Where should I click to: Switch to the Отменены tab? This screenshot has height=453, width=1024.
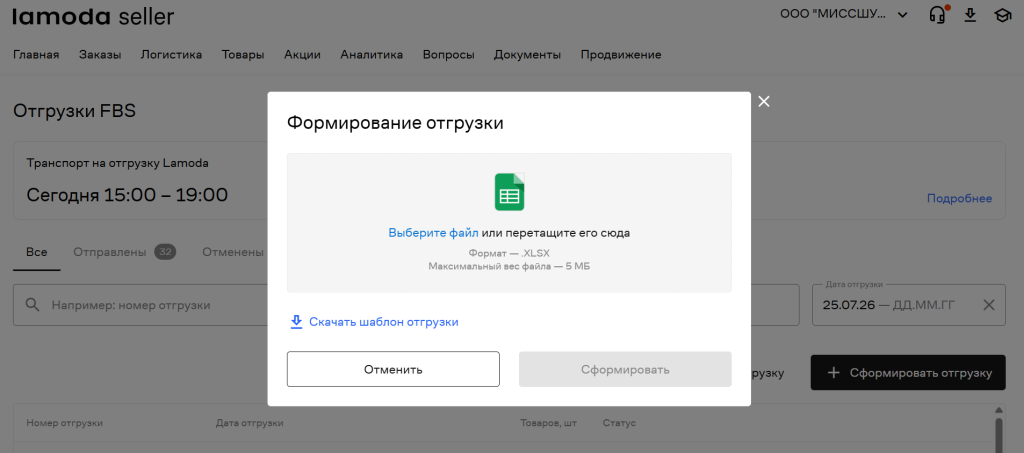pyautogui.click(x=233, y=252)
